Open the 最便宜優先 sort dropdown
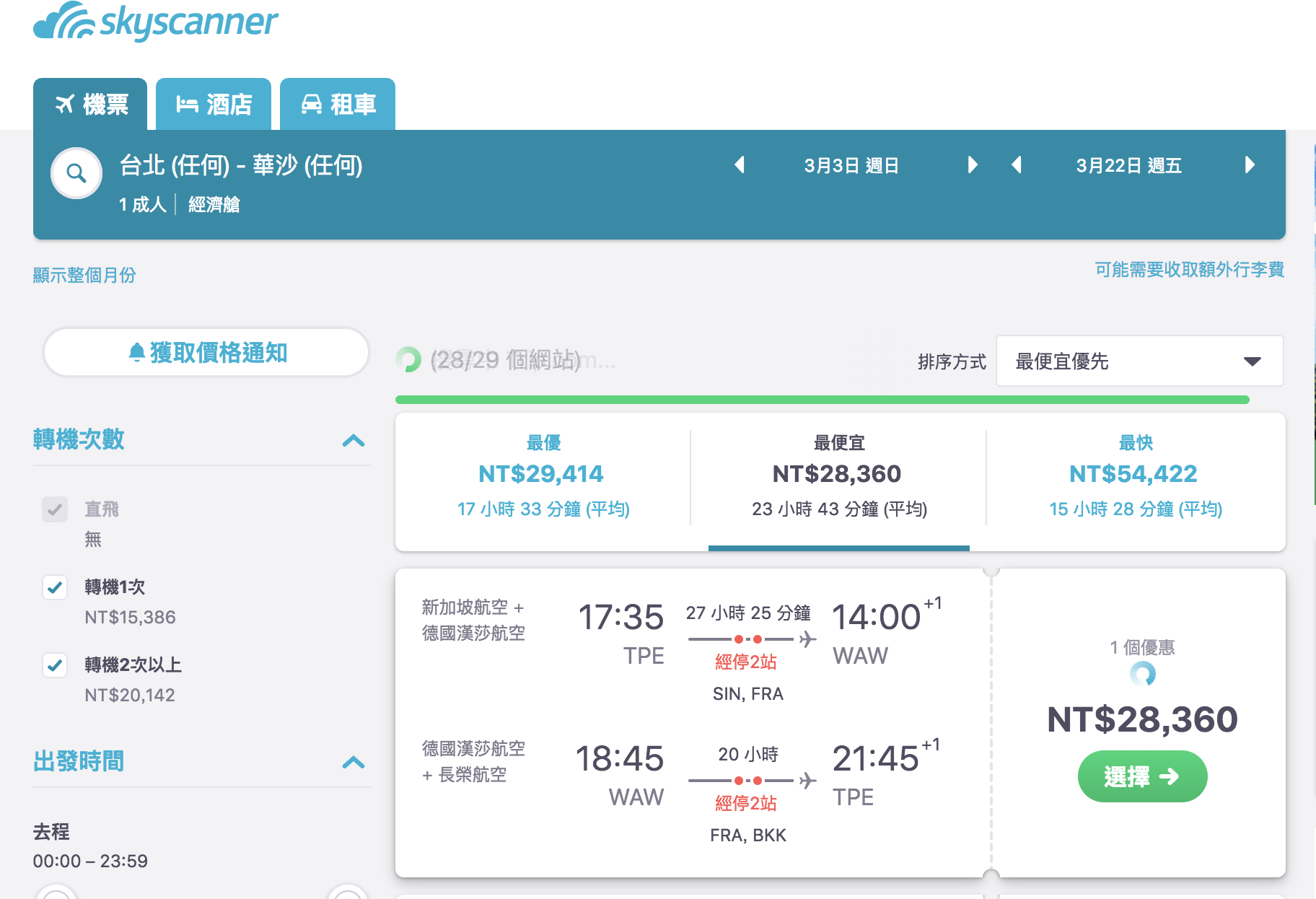 tap(1139, 361)
